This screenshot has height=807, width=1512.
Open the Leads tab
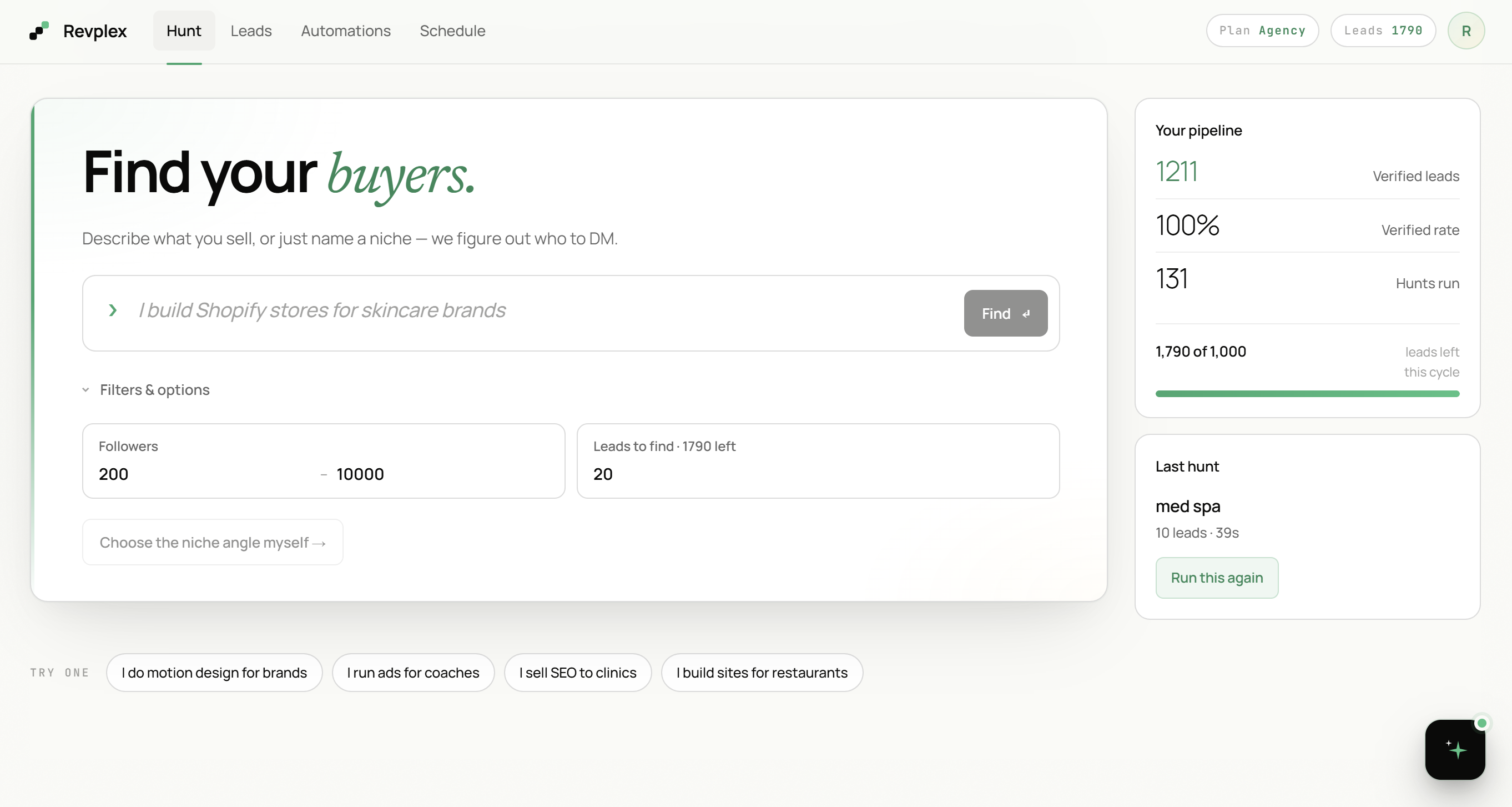tap(251, 31)
